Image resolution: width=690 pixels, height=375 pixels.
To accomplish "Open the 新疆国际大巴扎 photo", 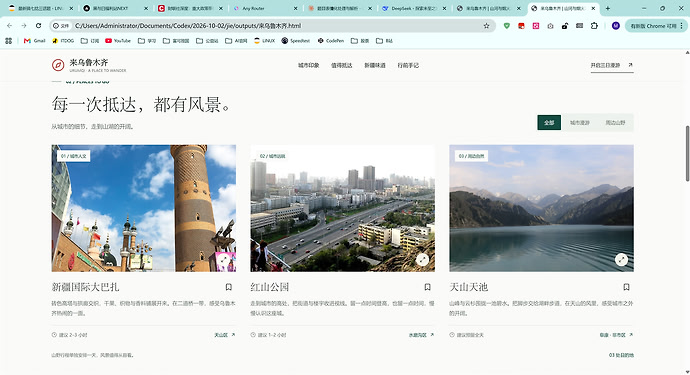I will coord(143,208).
